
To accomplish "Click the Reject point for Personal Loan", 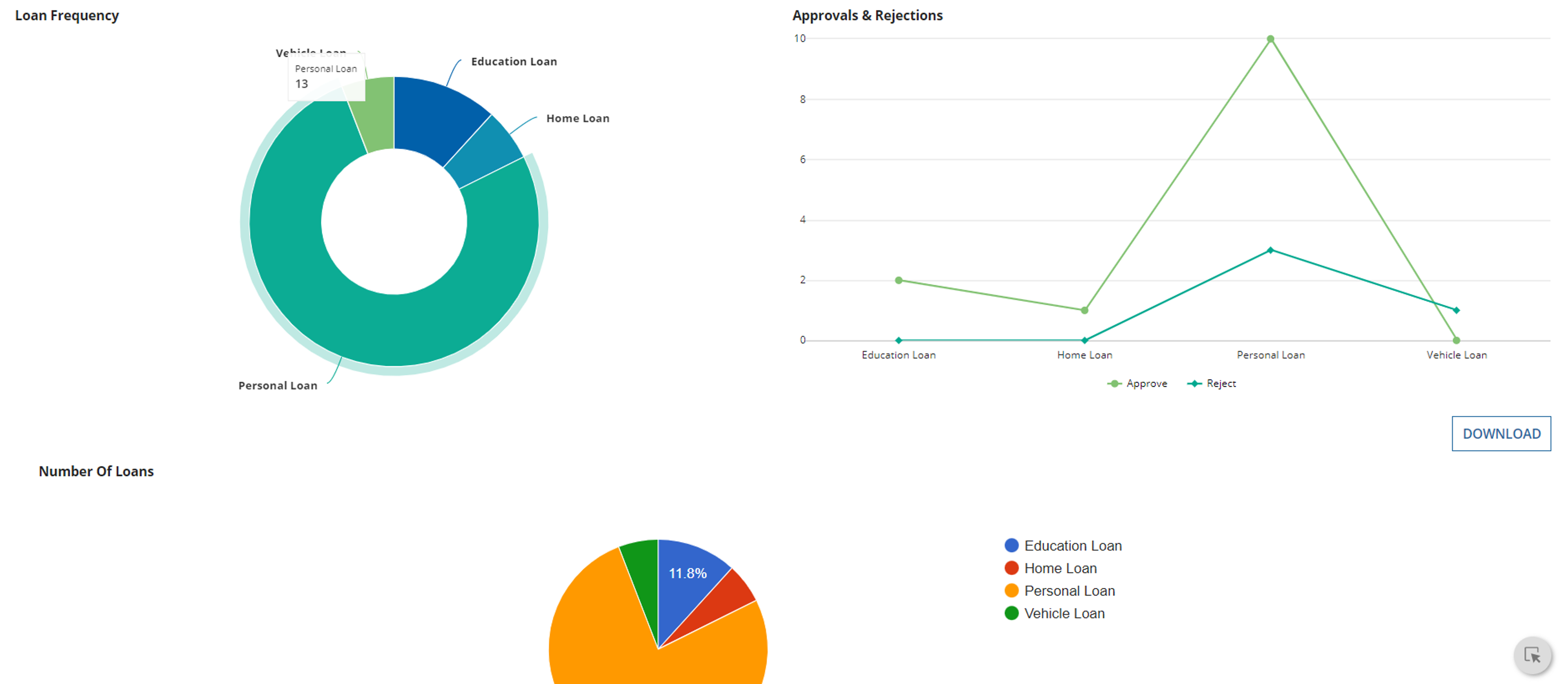I will click(x=1270, y=250).
